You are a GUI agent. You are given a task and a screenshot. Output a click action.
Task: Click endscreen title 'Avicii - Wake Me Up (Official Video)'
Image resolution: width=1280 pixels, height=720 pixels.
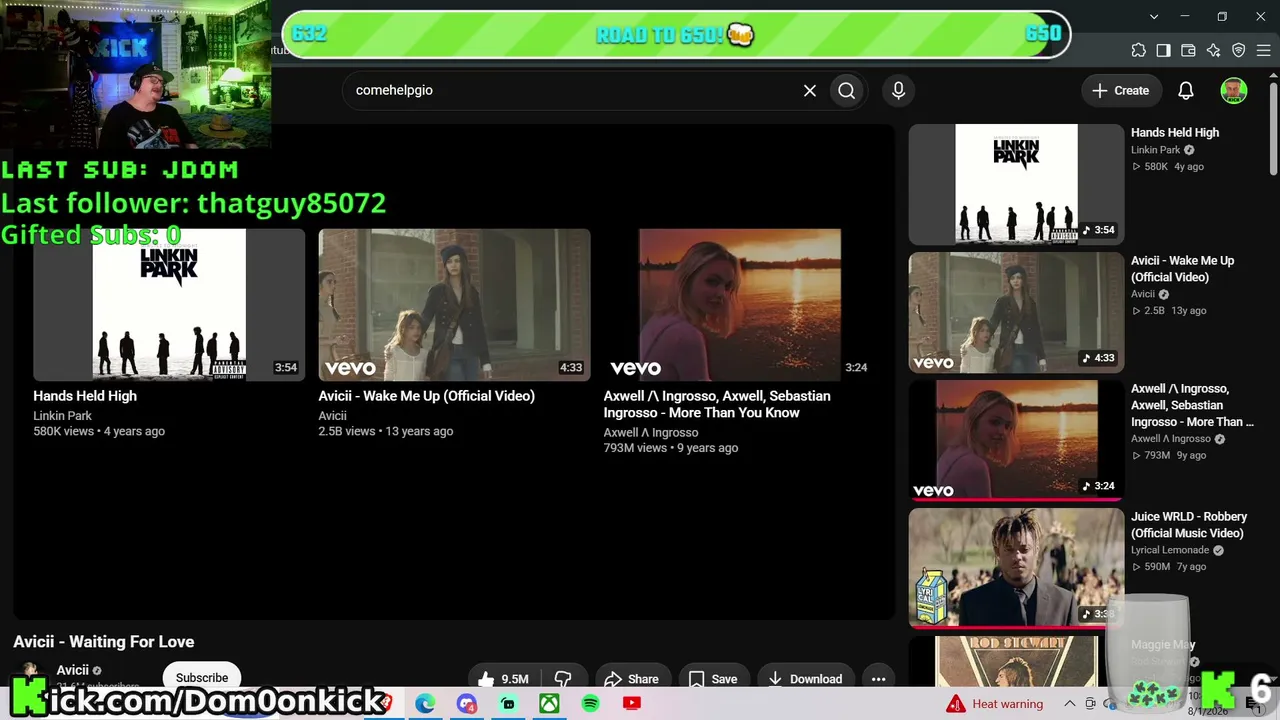click(427, 396)
